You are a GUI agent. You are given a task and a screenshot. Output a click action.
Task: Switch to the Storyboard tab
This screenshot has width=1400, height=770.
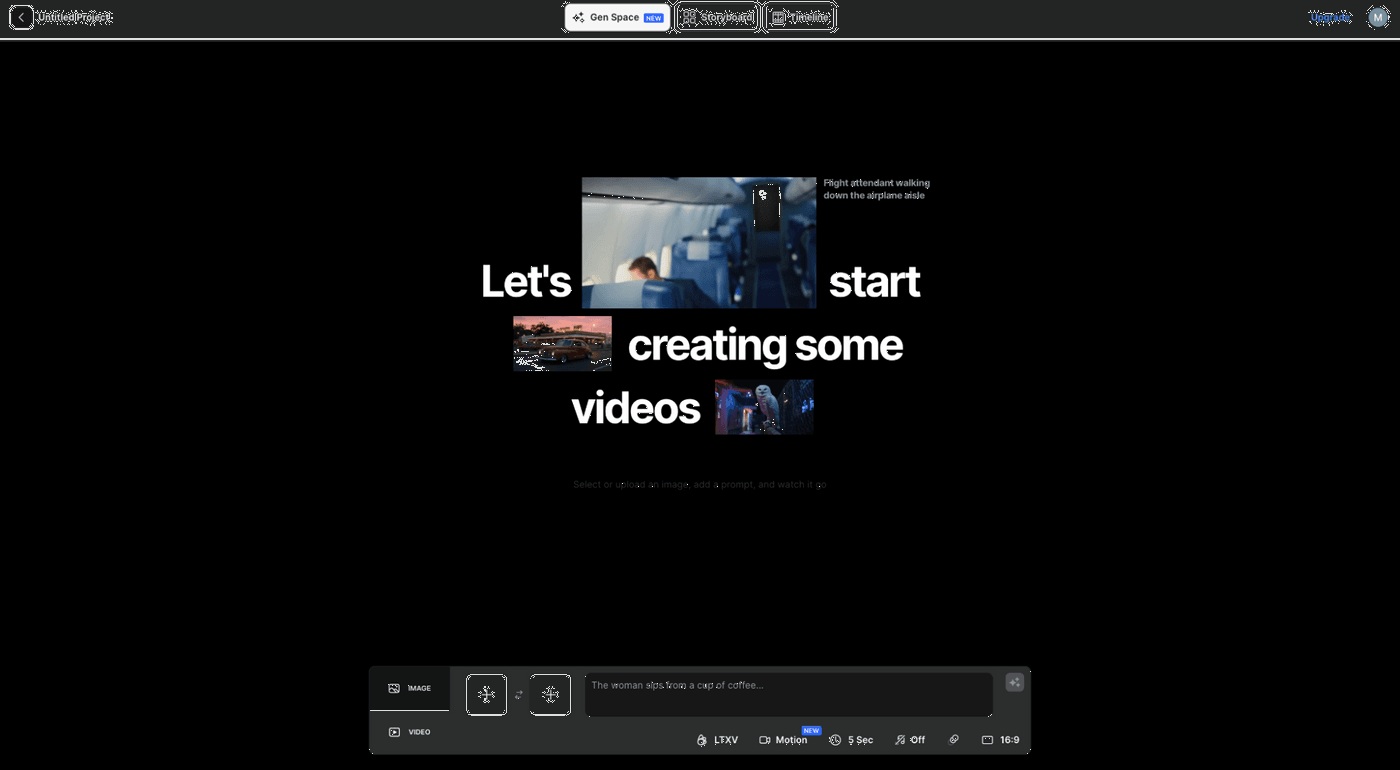(717, 17)
